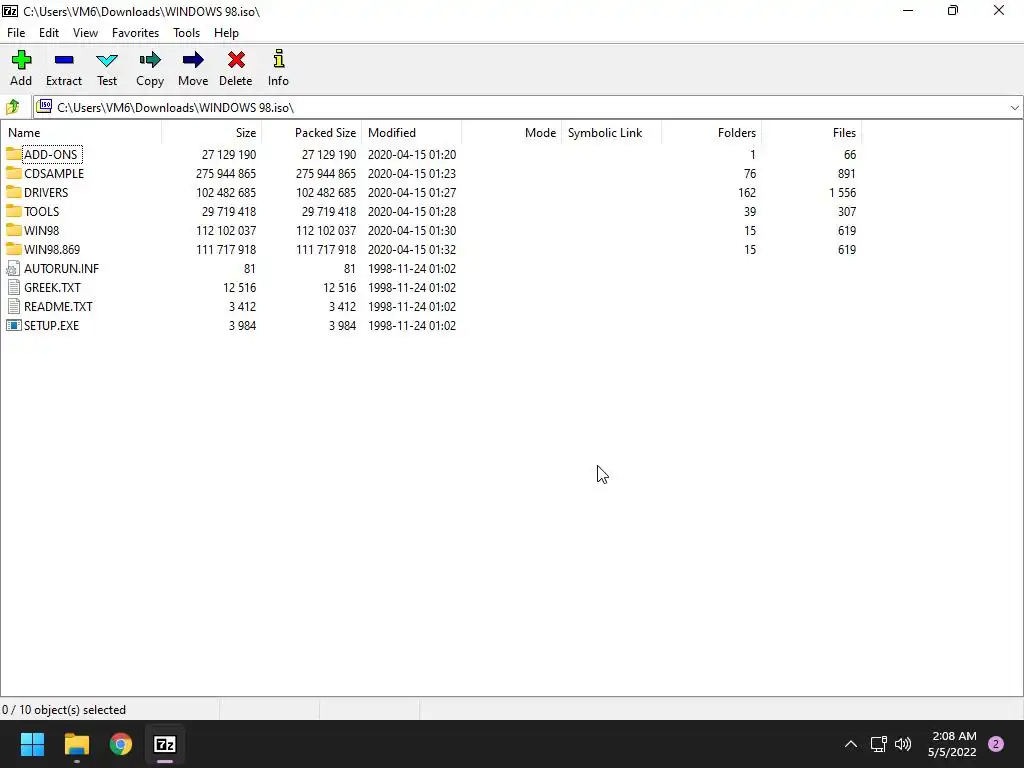Sort by Folders column header
The width and height of the screenshot is (1024, 768).
pos(711,133)
